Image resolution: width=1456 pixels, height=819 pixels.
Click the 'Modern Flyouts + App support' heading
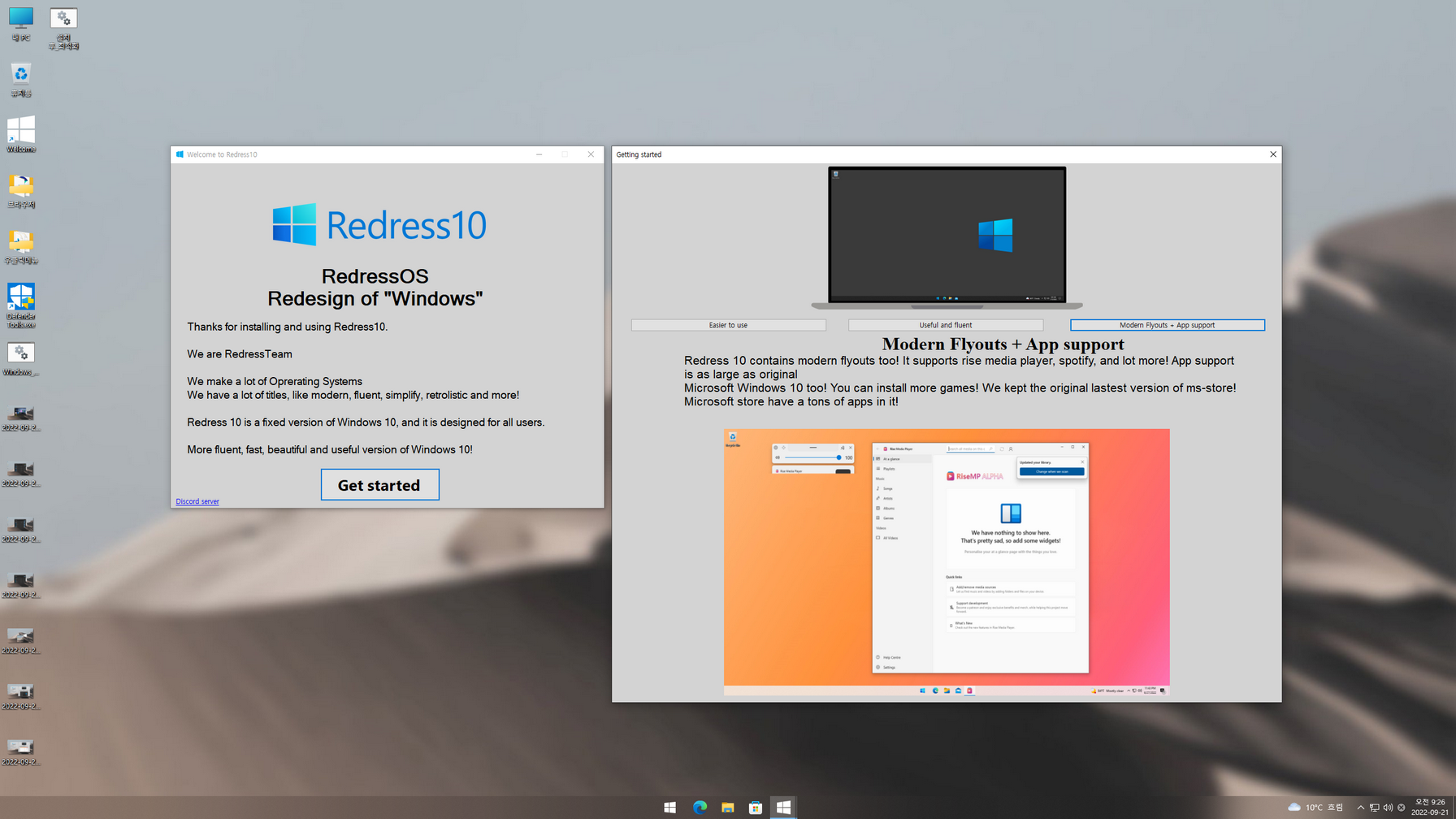(x=1003, y=344)
